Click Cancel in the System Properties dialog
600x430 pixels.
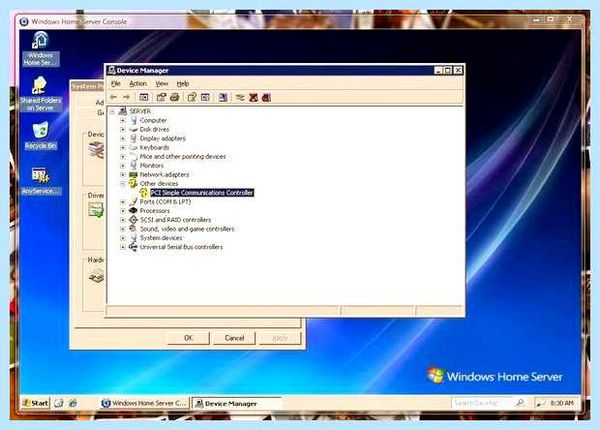point(234,338)
